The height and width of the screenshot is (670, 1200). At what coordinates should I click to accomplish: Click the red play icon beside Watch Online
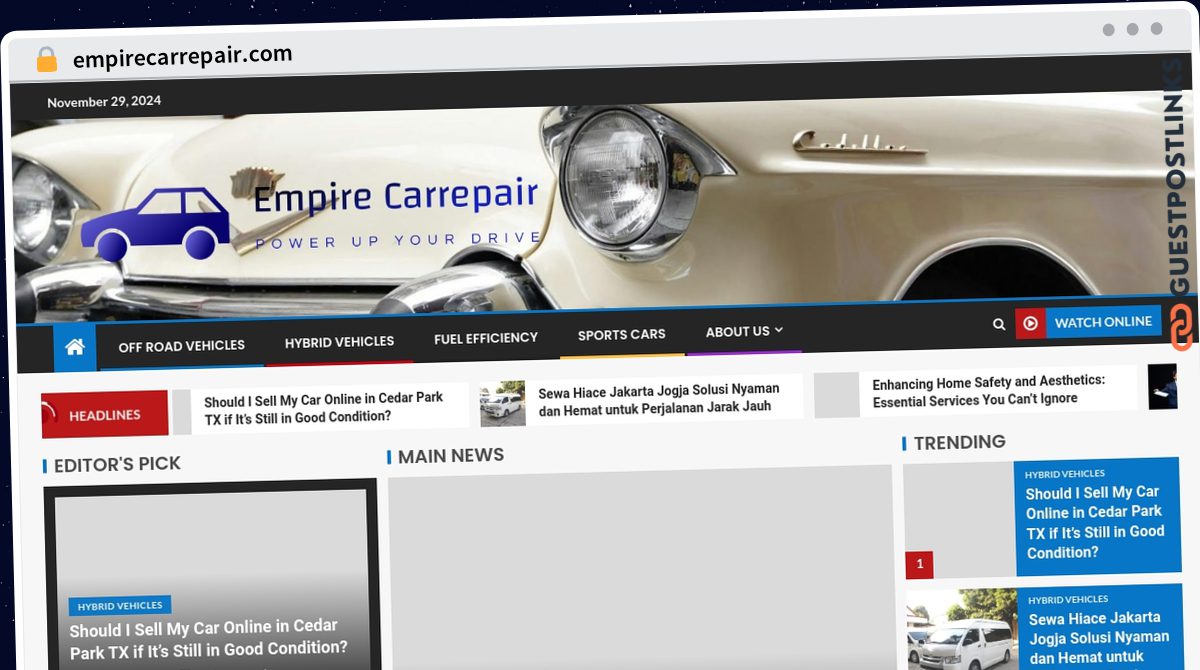point(1030,323)
